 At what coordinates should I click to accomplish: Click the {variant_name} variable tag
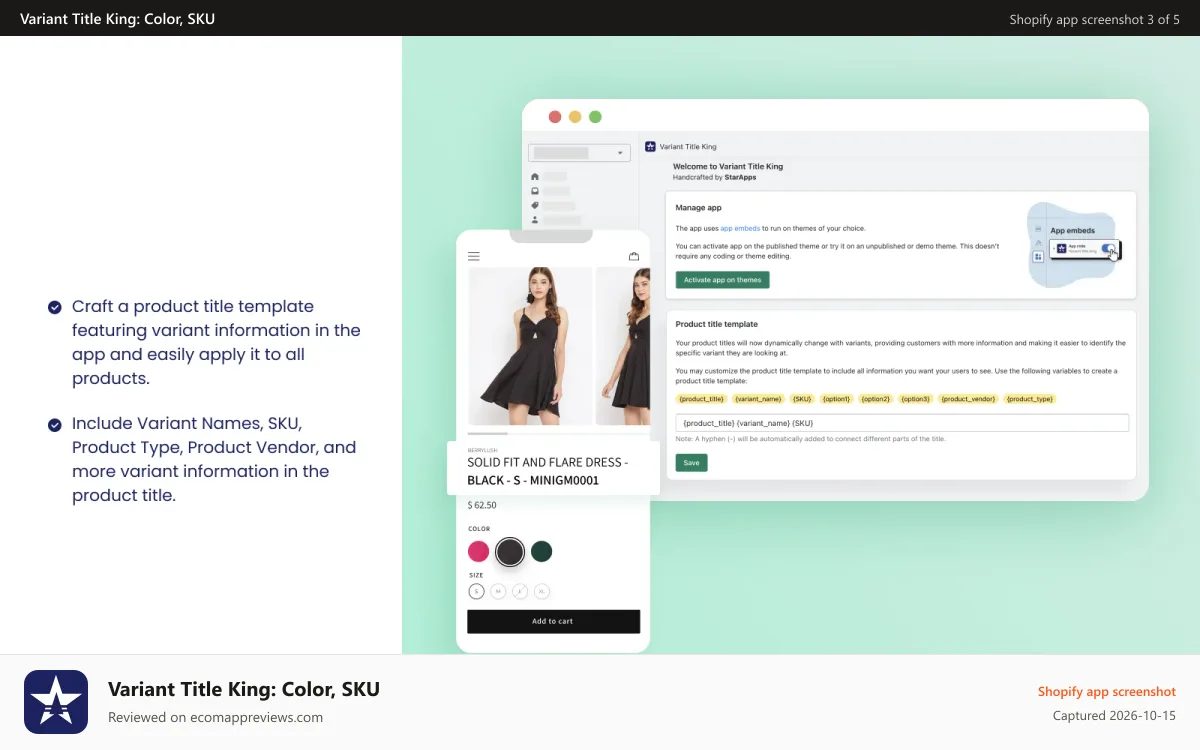758,399
